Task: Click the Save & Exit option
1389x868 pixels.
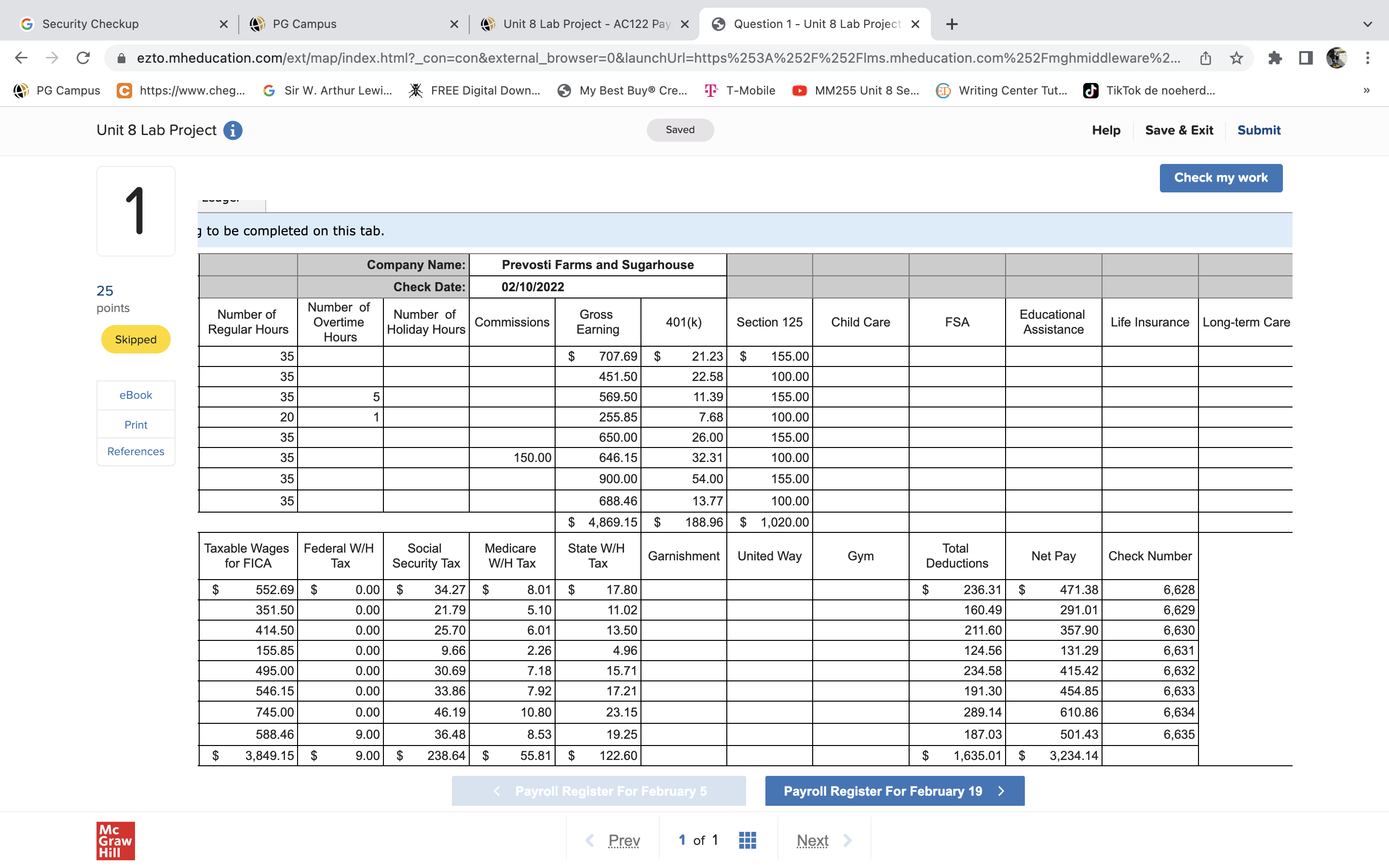Action: click(1179, 130)
